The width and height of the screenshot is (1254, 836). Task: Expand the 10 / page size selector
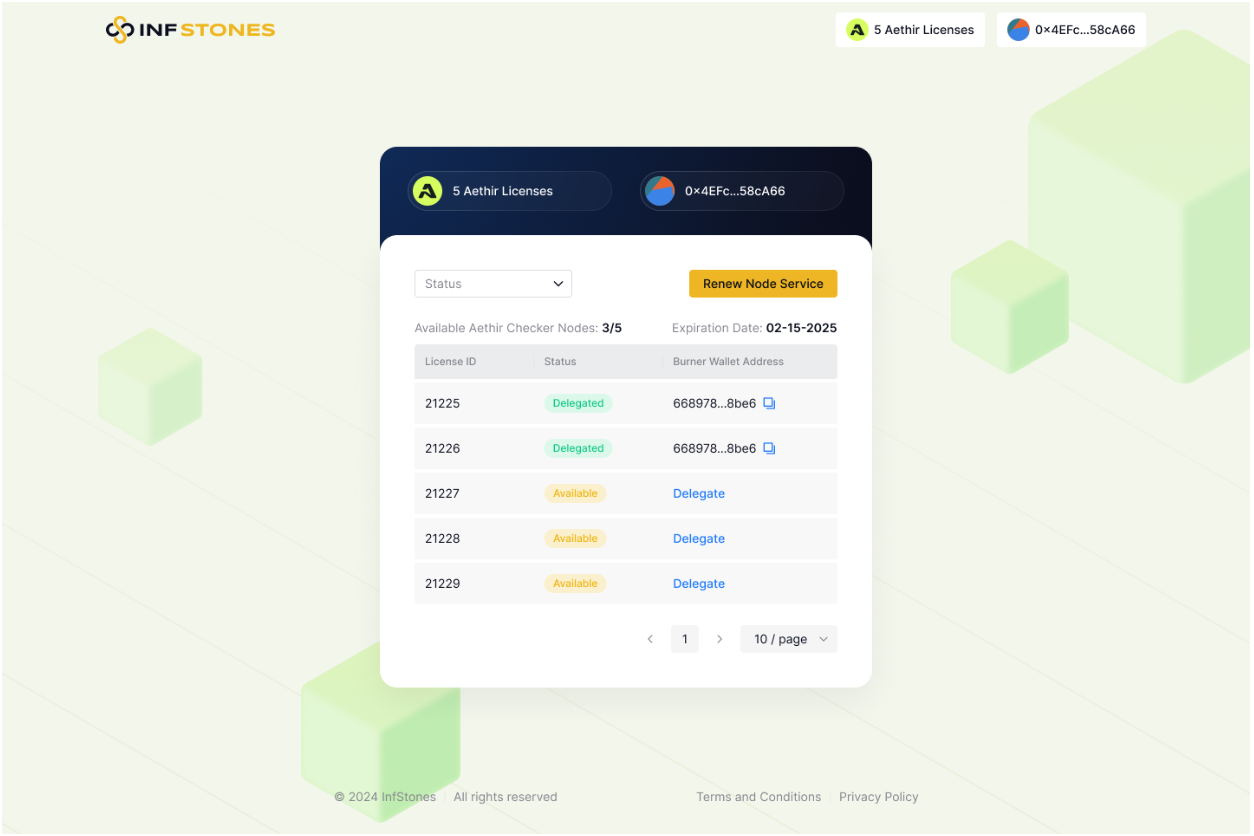point(789,639)
